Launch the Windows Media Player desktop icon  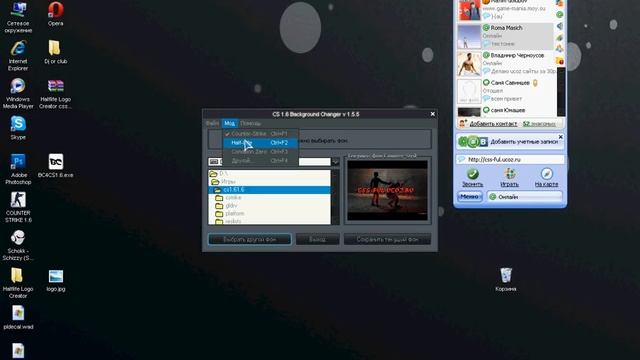(18, 93)
